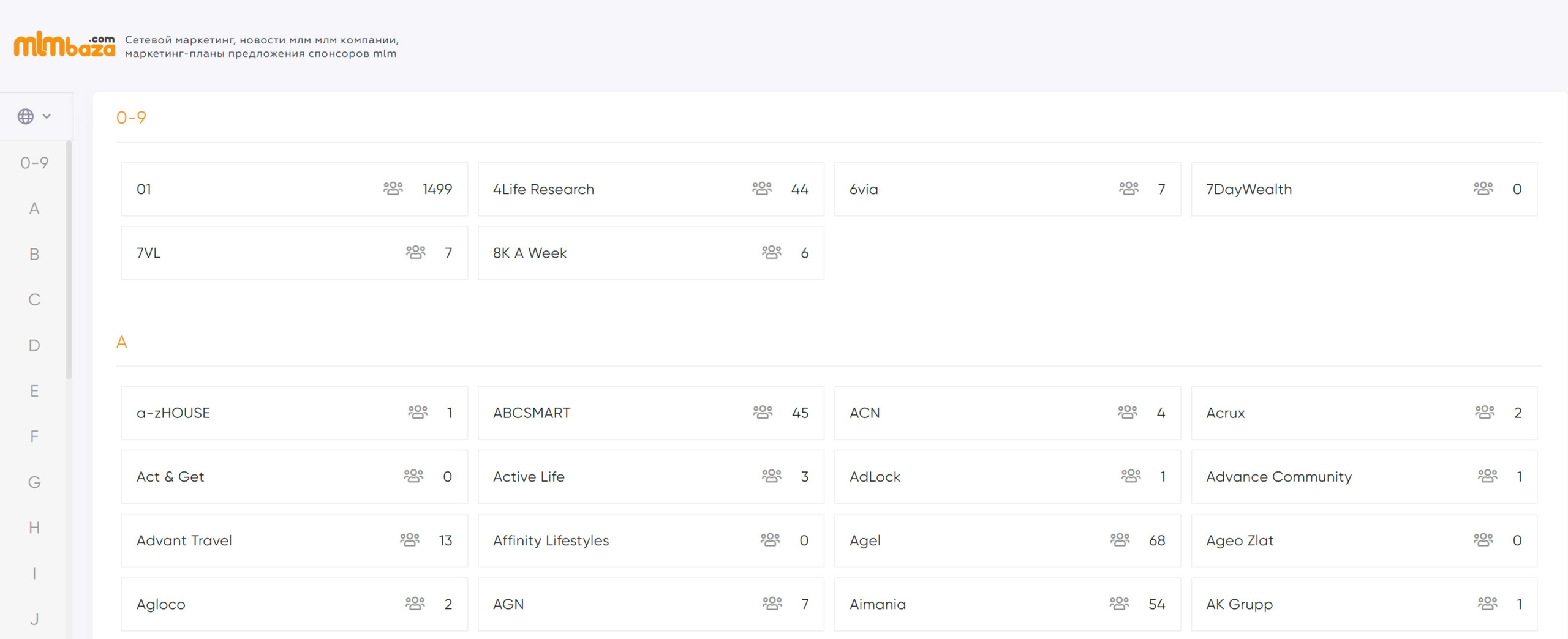Click members icon in Act & Get card
The height and width of the screenshot is (639, 1568).
point(414,476)
